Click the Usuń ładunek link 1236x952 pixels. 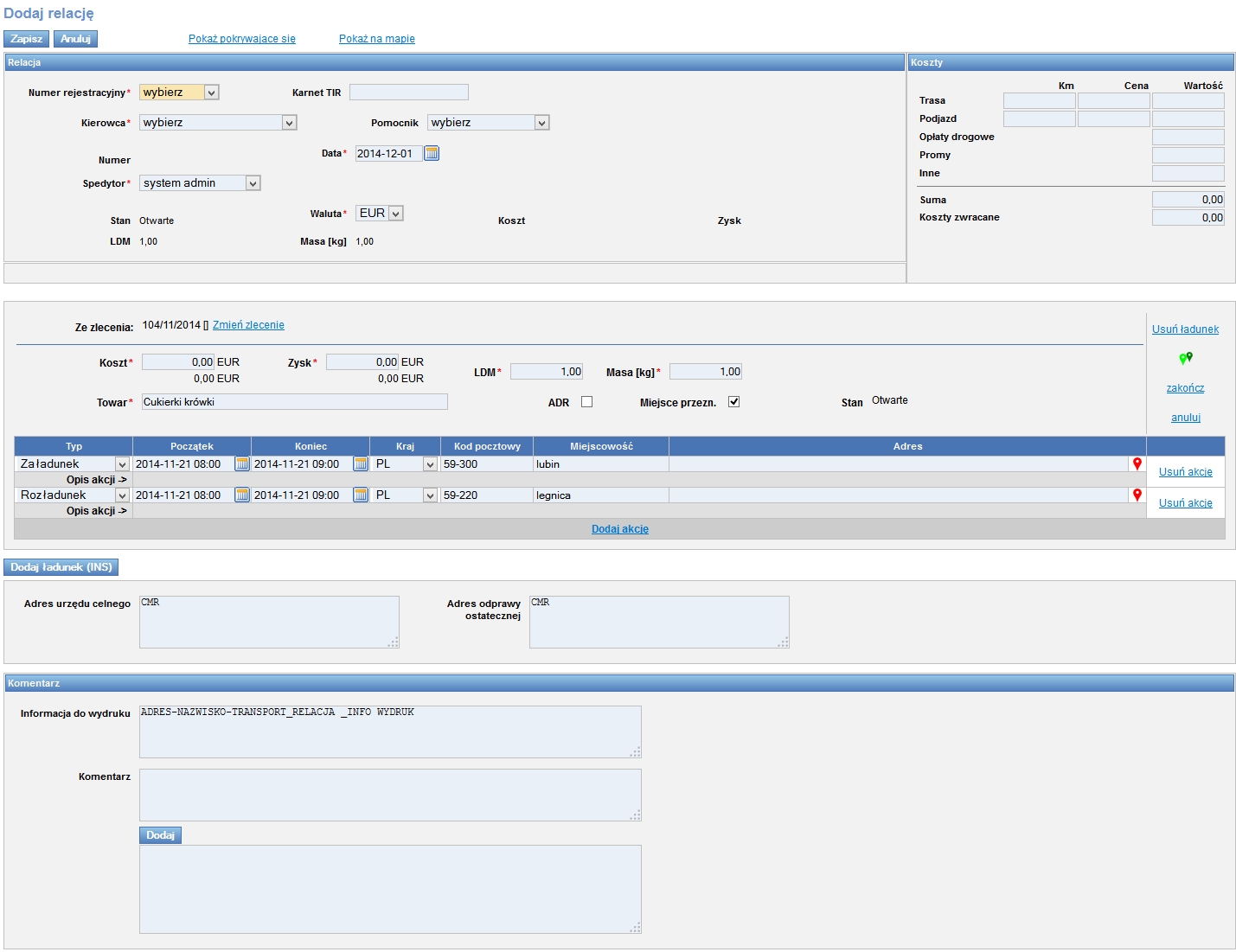(x=1185, y=329)
